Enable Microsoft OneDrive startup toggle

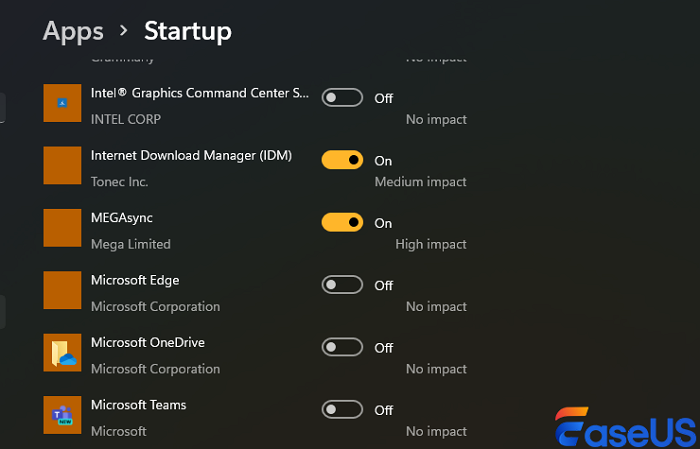[x=342, y=347]
